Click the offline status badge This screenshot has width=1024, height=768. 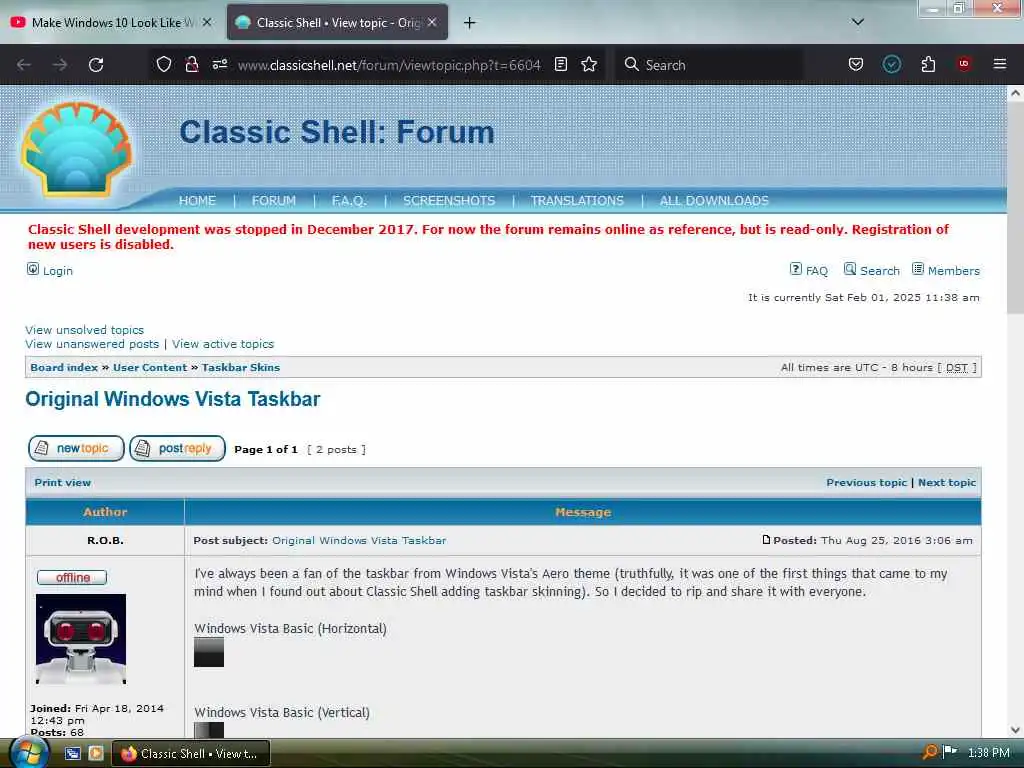(72, 577)
